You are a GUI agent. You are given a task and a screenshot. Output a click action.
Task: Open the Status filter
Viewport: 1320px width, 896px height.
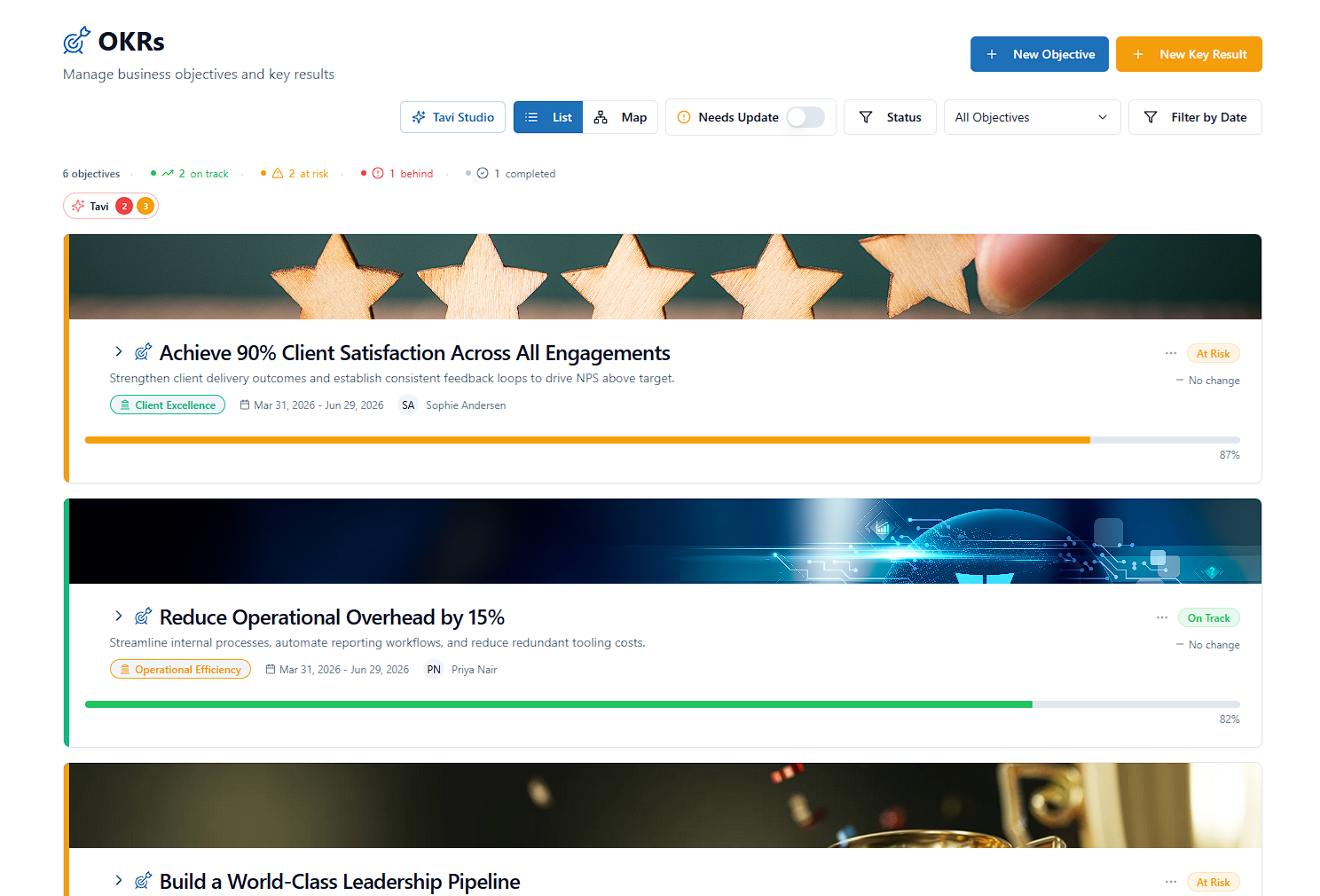890,117
